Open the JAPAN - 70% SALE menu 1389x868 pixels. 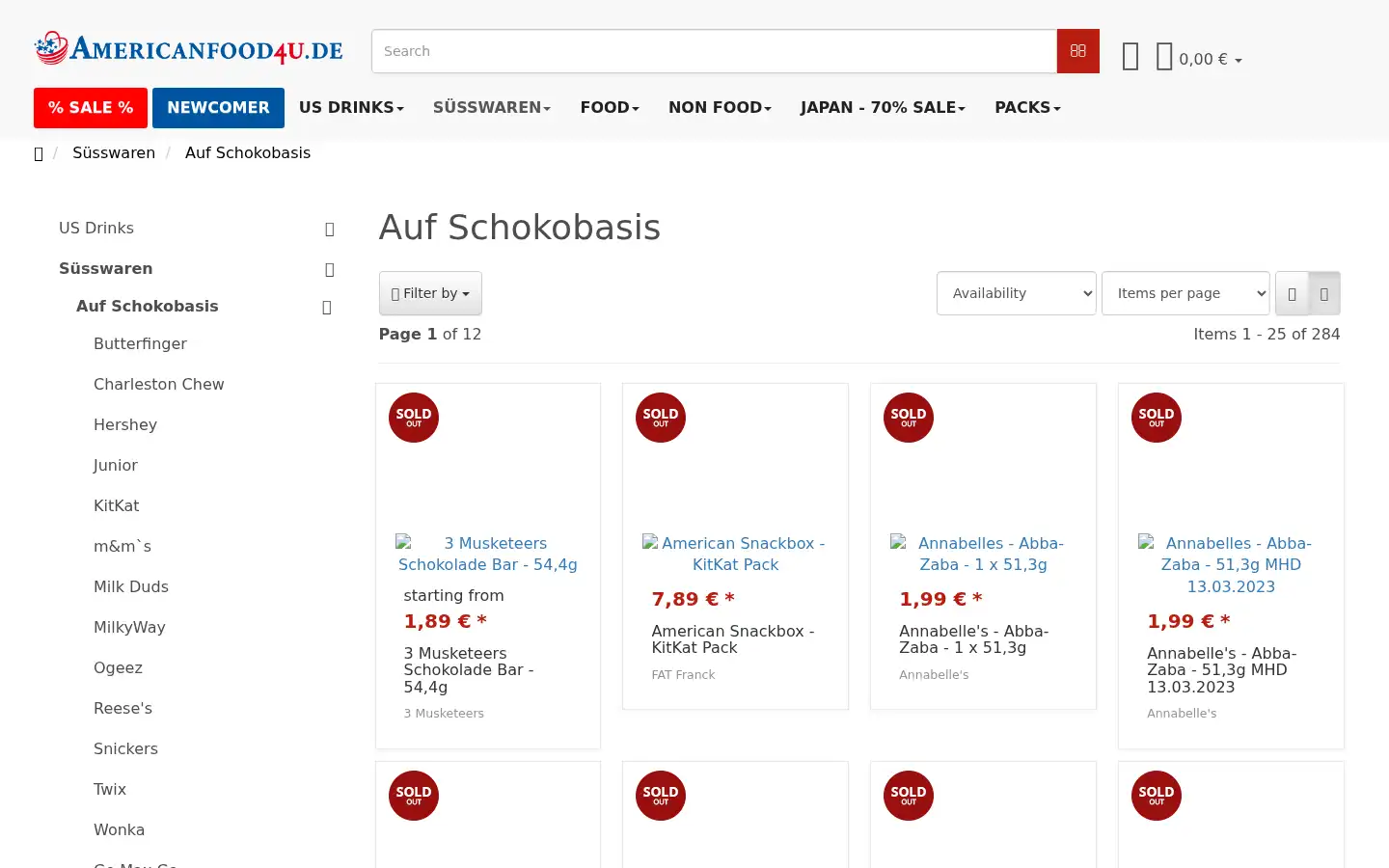pos(883,107)
